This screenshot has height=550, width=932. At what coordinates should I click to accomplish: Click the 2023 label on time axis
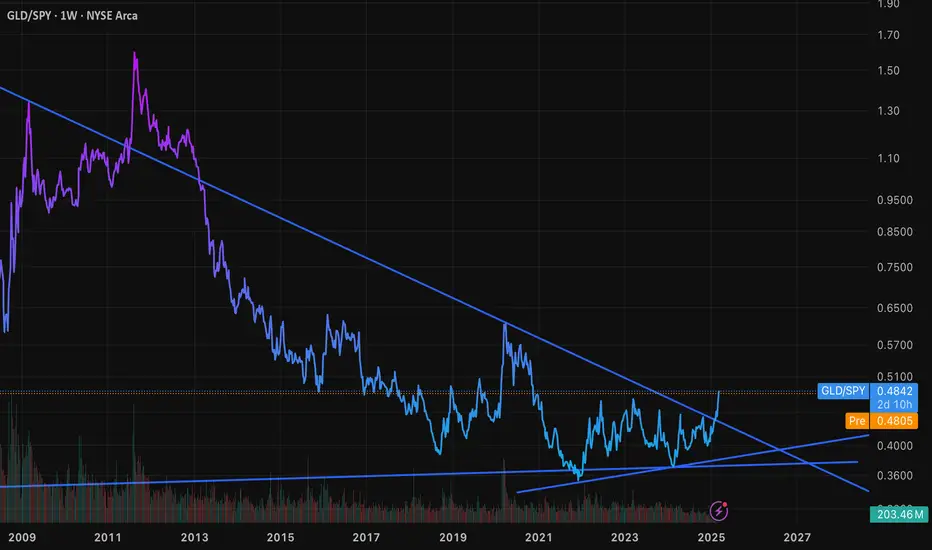coord(625,538)
